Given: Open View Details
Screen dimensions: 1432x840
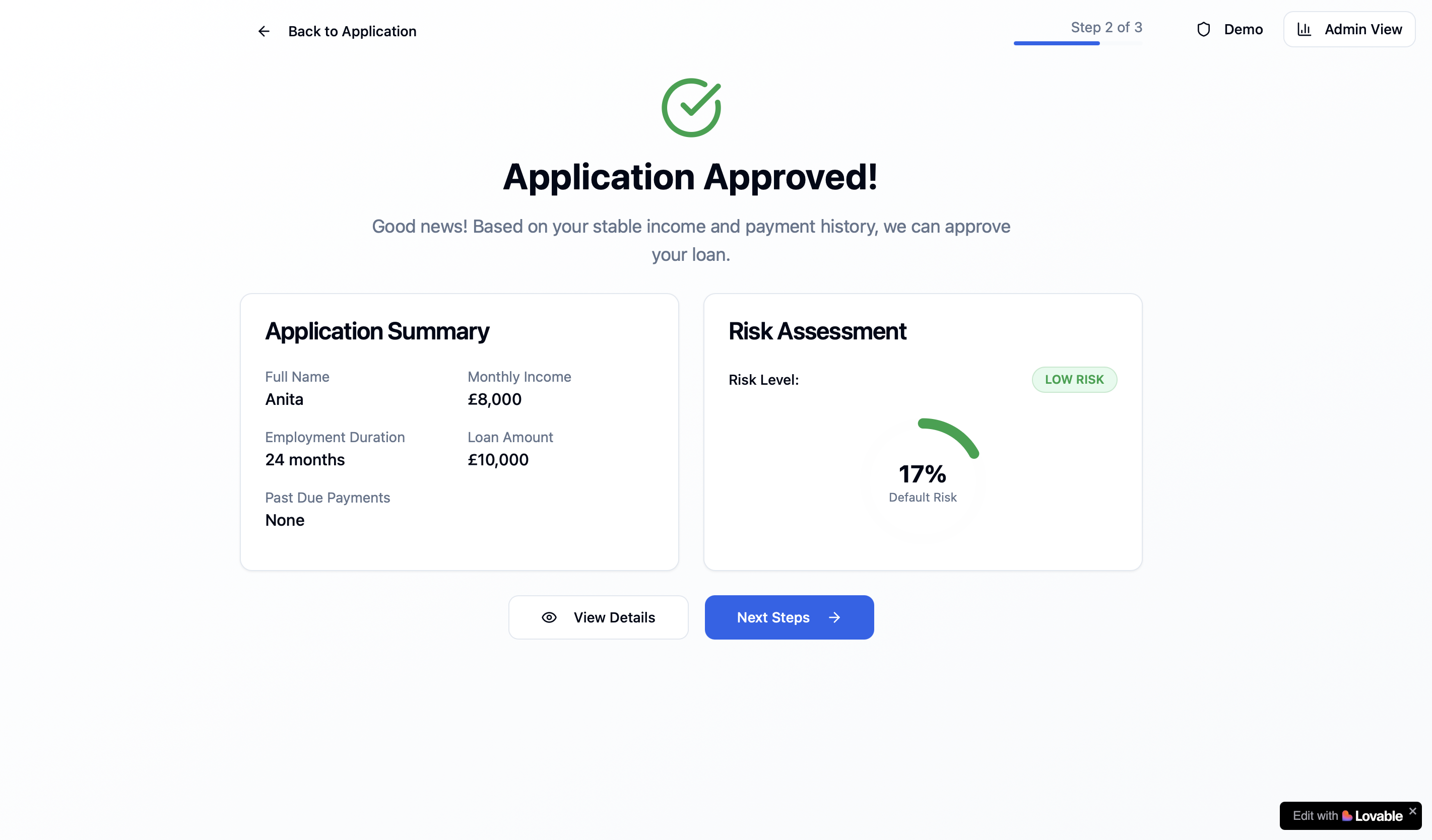Looking at the screenshot, I should tap(599, 617).
